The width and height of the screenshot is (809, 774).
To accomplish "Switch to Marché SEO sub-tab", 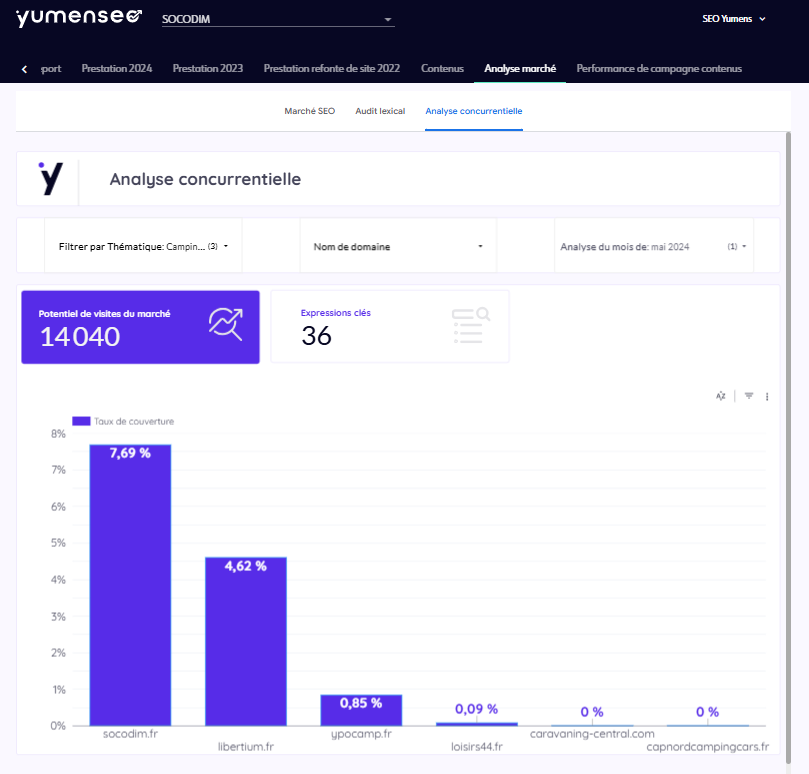I will point(310,111).
